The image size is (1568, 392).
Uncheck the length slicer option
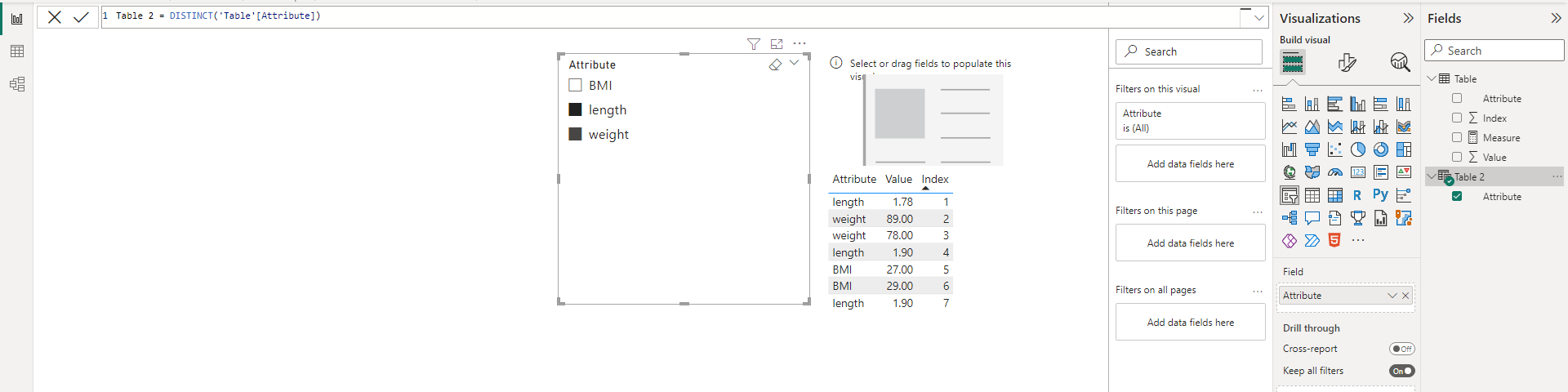pos(575,109)
